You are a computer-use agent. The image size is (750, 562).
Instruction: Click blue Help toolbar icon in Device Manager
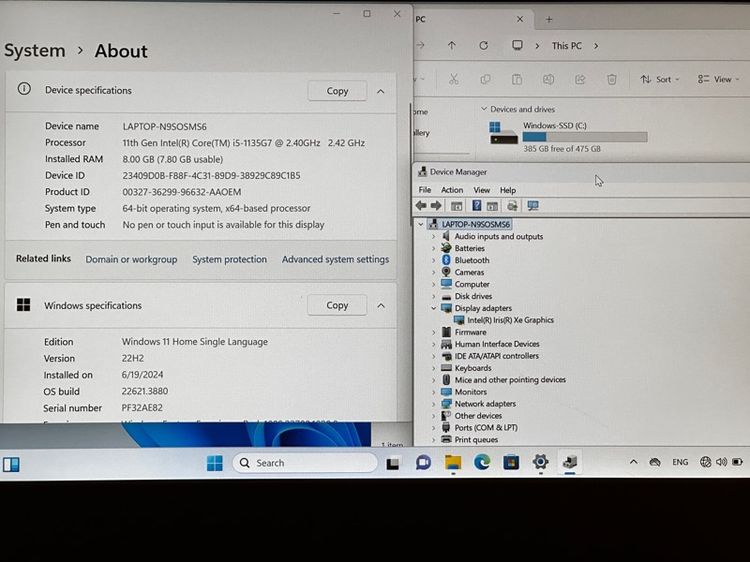[476, 206]
